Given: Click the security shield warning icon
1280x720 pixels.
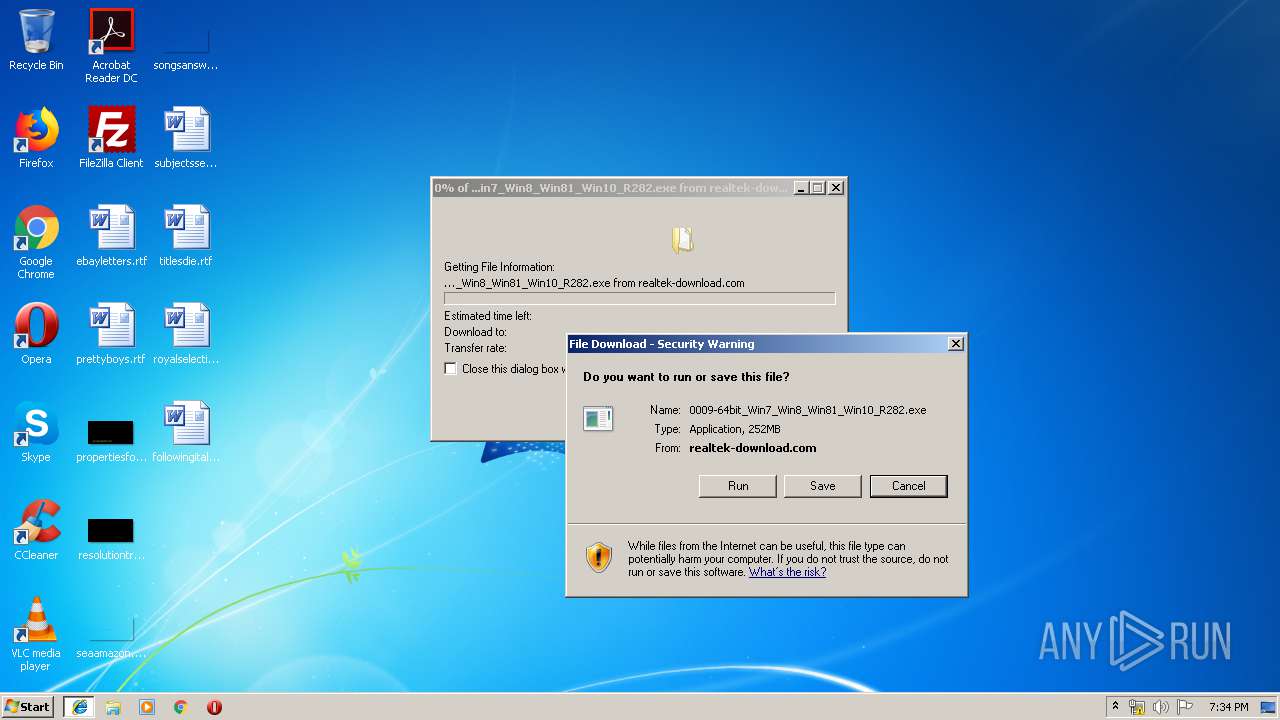Looking at the screenshot, I should pyautogui.click(x=599, y=557).
